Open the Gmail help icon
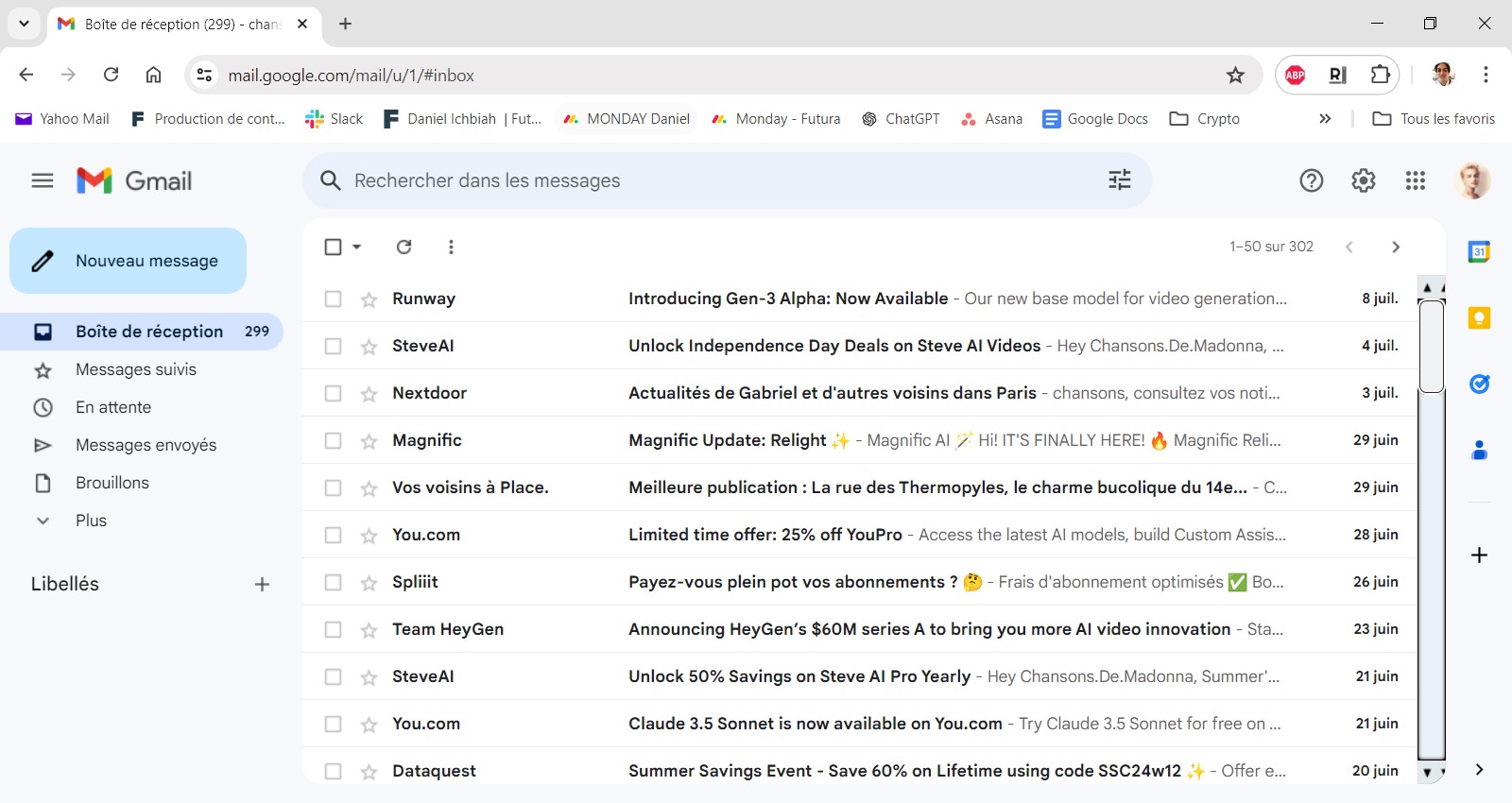 pos(1312,180)
